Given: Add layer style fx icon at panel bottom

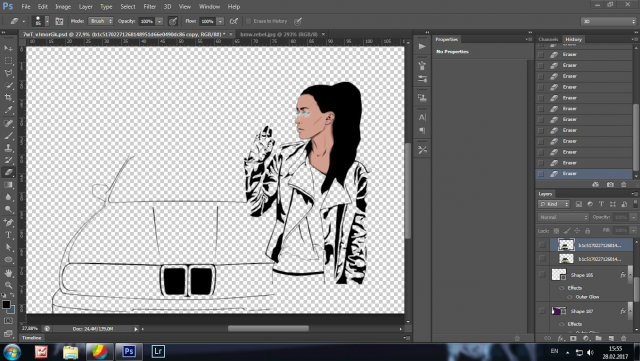Looking at the screenshot, I should tap(561, 338).
